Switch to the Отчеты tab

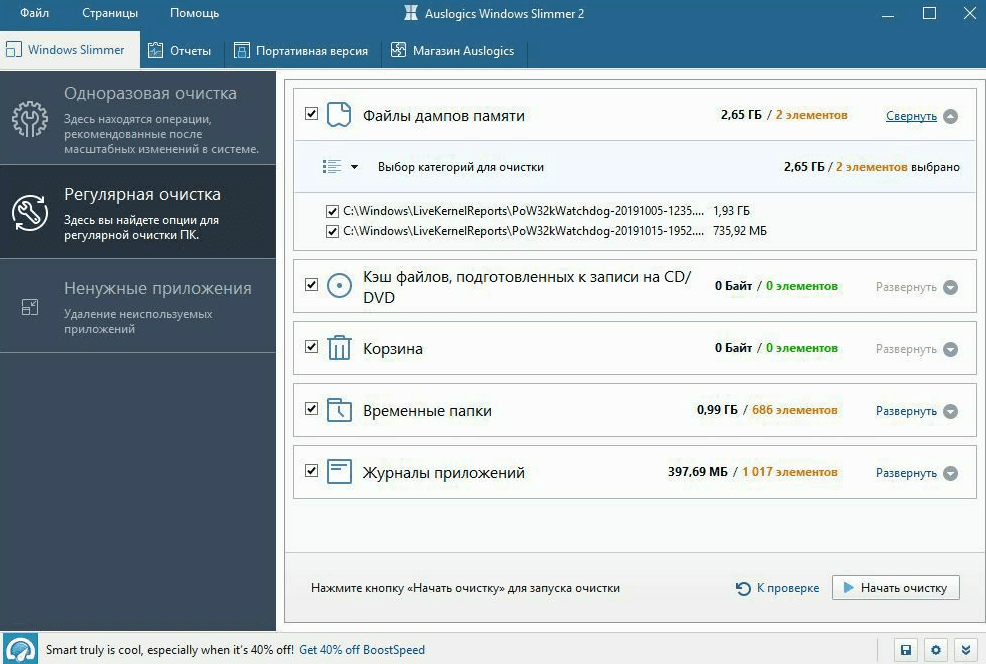point(182,50)
